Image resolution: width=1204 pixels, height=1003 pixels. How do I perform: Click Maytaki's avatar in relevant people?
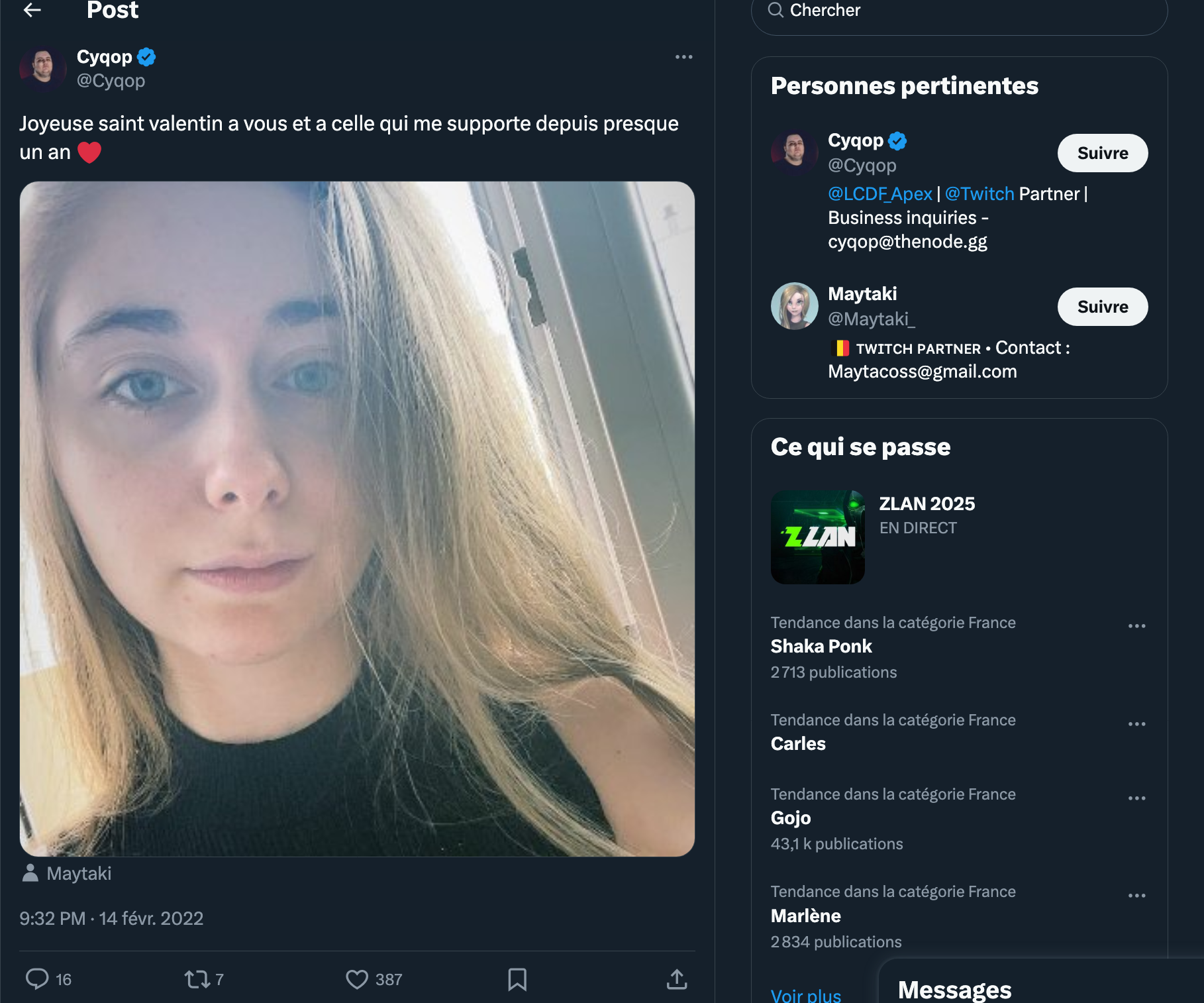click(x=794, y=306)
